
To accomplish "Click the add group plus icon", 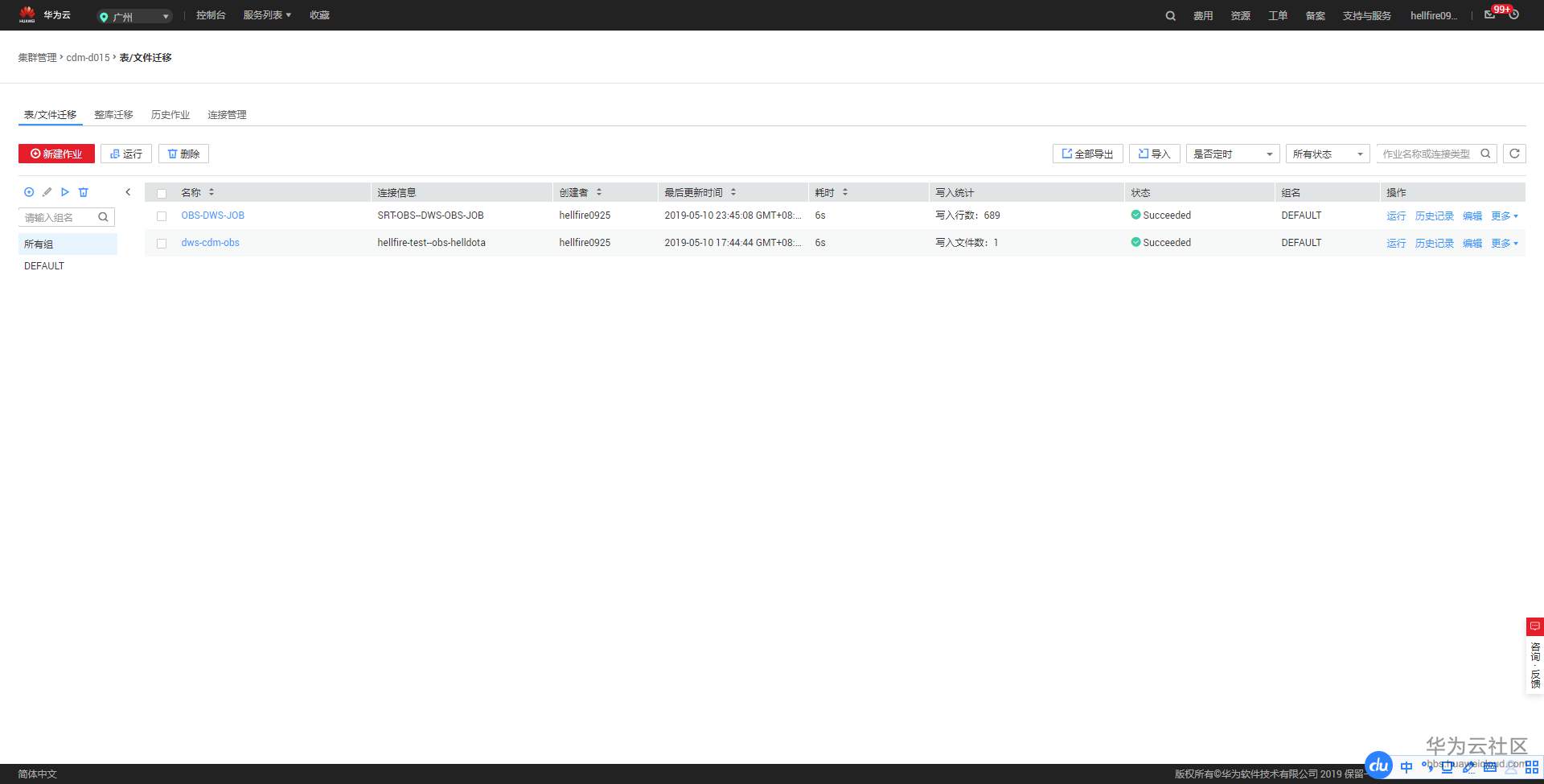I will (x=29, y=192).
